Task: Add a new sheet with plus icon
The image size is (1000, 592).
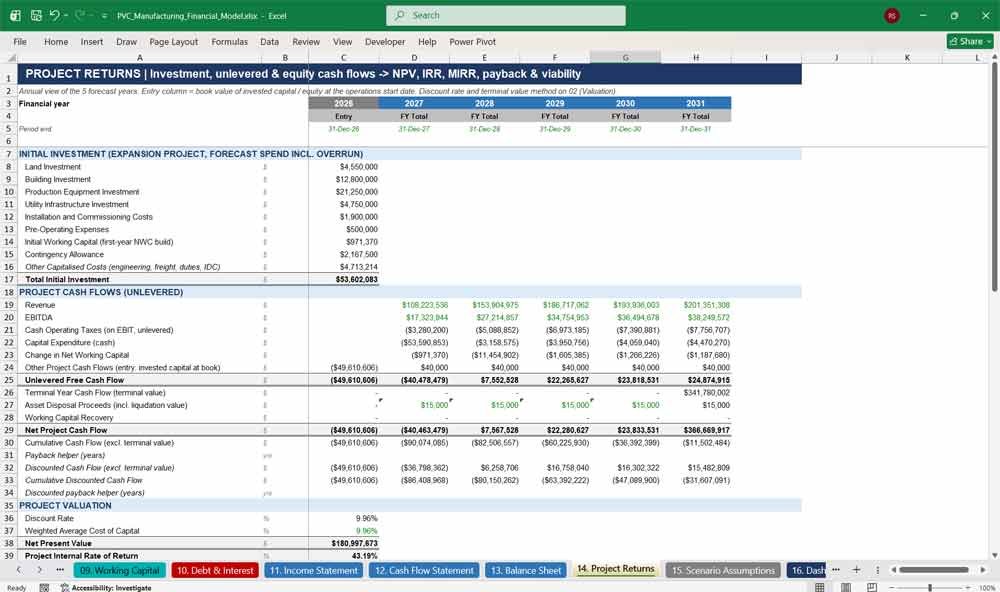Action: pos(857,570)
